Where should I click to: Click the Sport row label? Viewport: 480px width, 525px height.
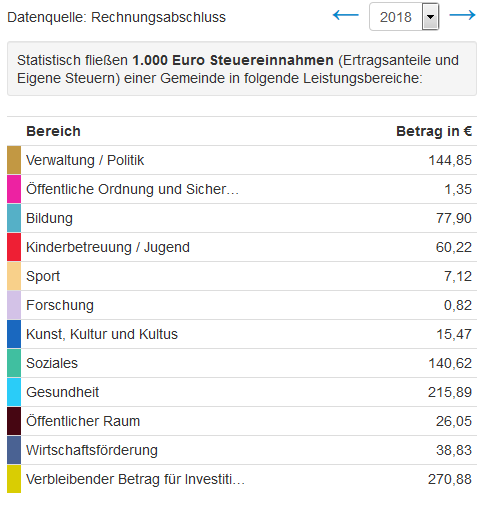click(x=43, y=276)
